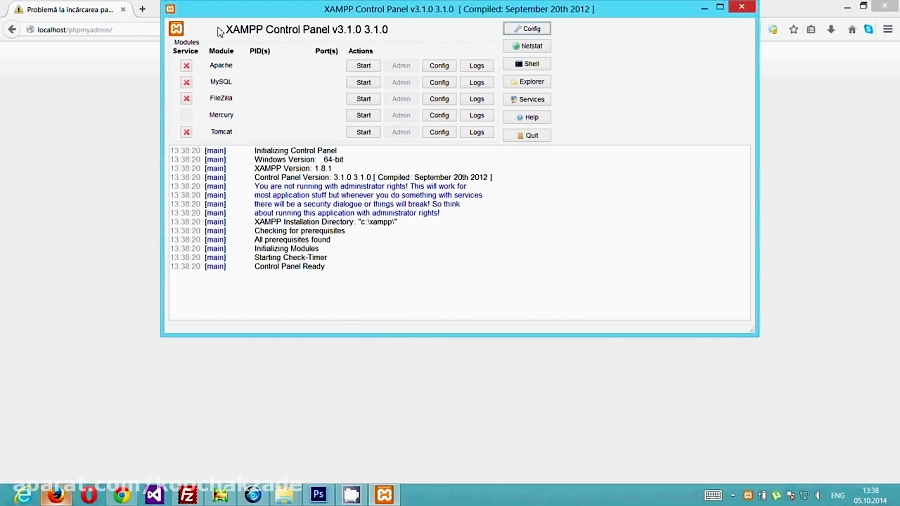Open the file folder taskbar icon
The image size is (900, 506).
point(285,495)
